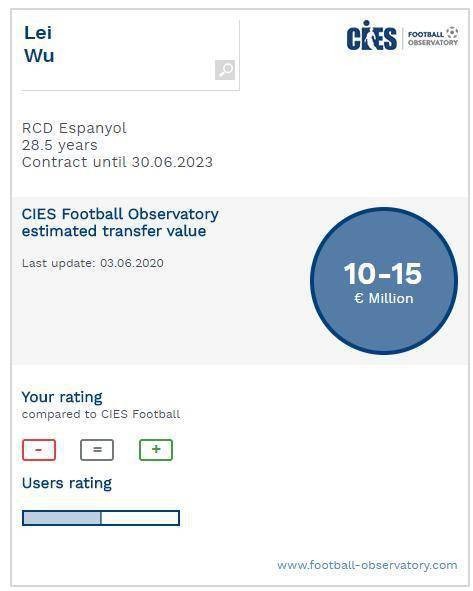
Task: Rate lower with the red minus button
Action: tap(39, 450)
